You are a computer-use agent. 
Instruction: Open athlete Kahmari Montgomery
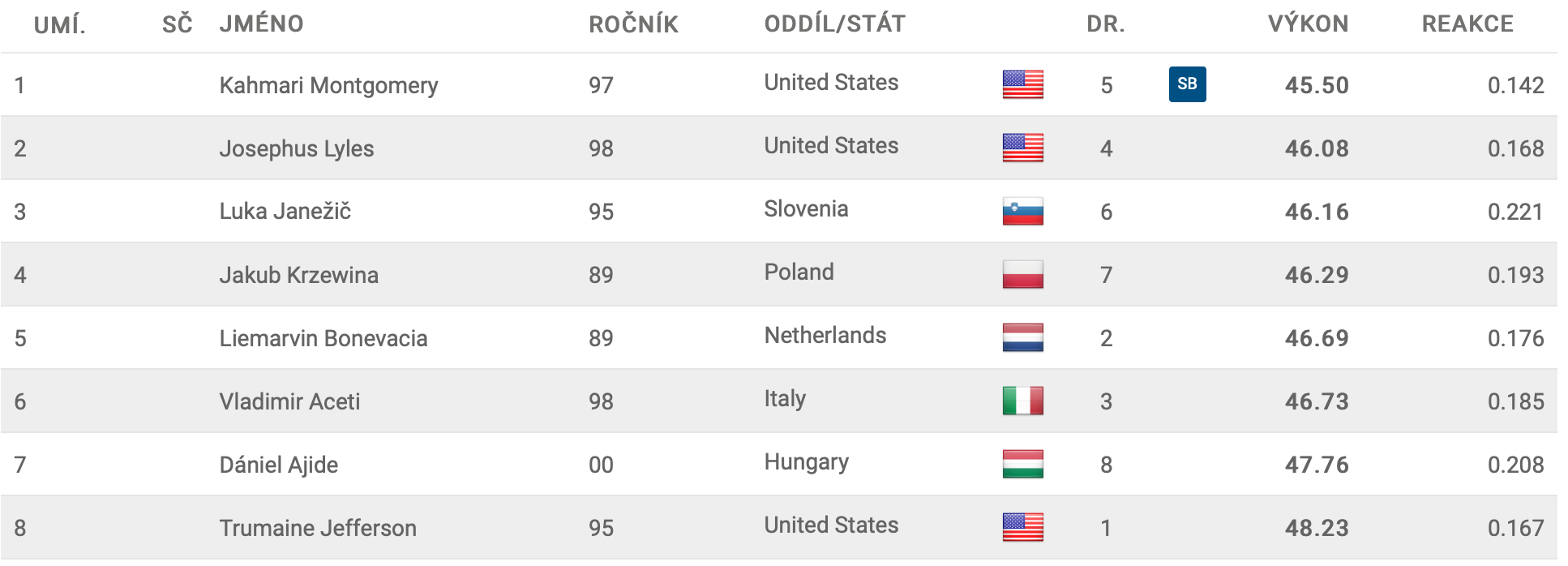(x=328, y=85)
